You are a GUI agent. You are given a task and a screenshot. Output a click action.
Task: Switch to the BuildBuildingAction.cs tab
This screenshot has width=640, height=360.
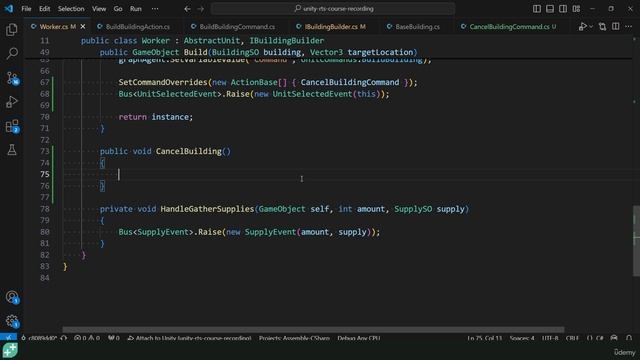138,27
